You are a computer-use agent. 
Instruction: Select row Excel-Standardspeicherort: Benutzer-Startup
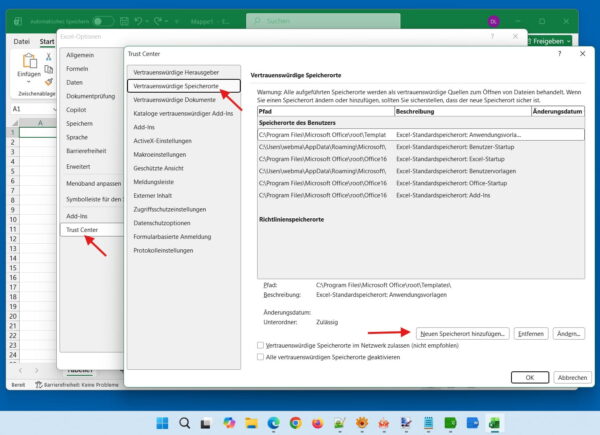(x=421, y=147)
